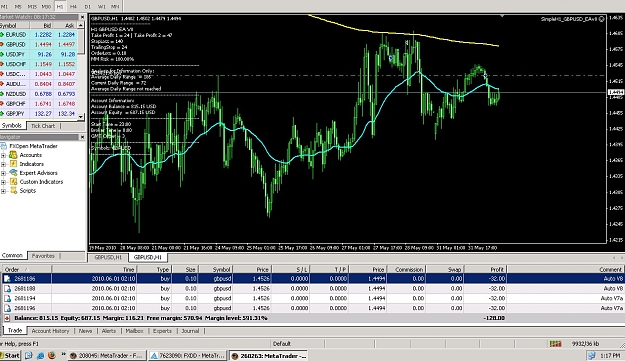The width and height of the screenshot is (625, 361).
Task: Open the Journal terminal tab
Action: pyautogui.click(x=190, y=331)
